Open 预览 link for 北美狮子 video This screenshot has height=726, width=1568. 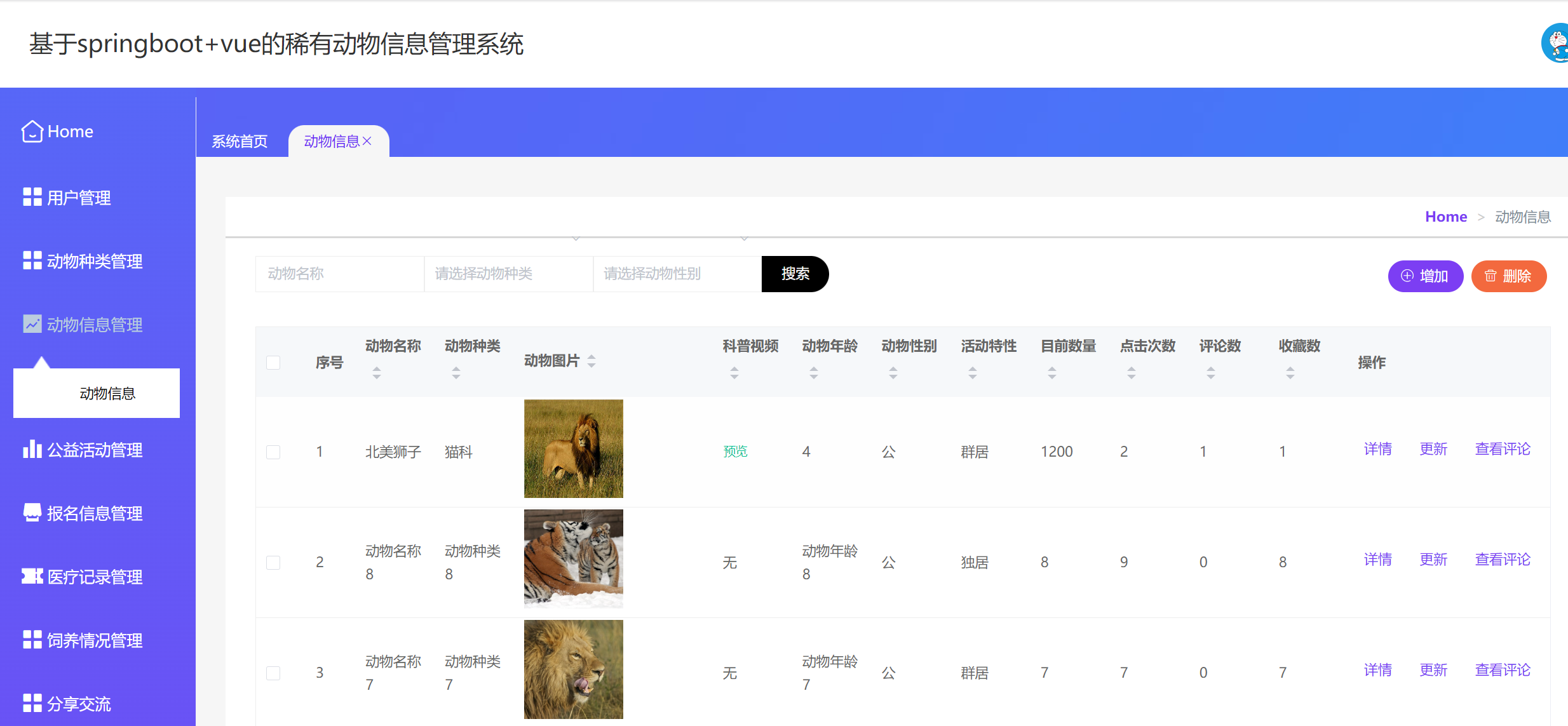[734, 451]
